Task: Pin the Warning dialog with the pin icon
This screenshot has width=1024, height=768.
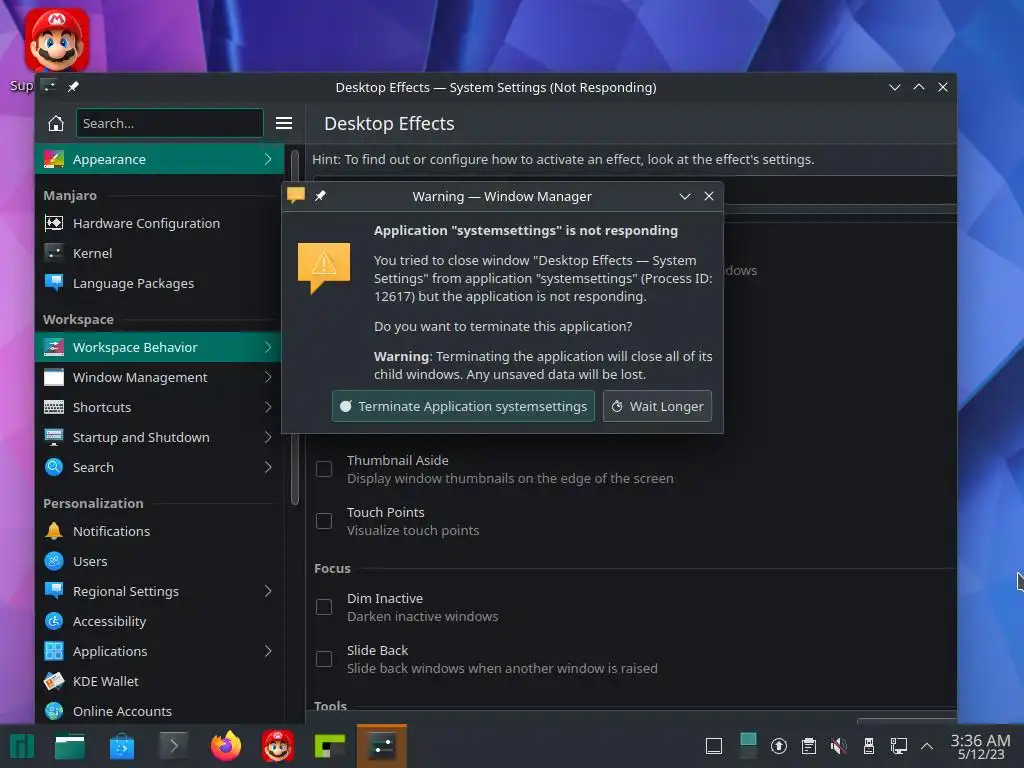Action: pos(321,196)
